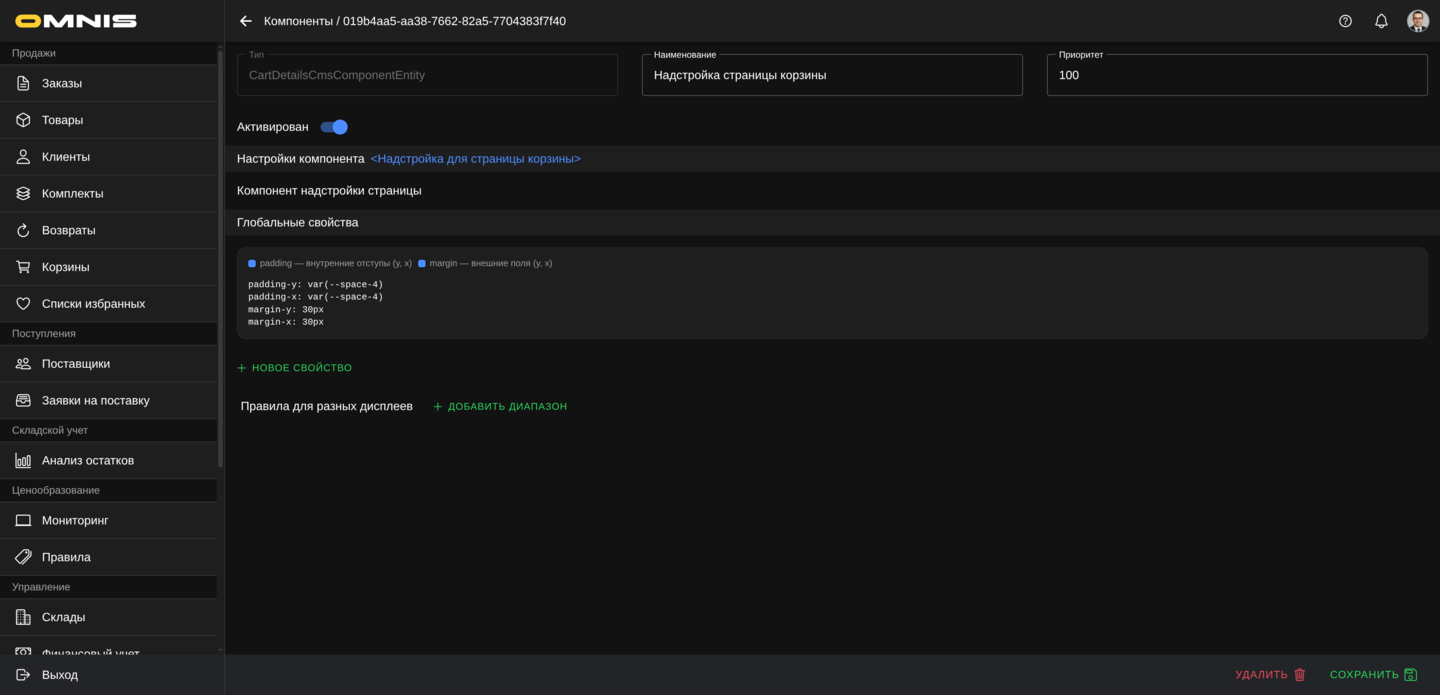This screenshot has height=695, width=1440.
Task: Open the Возвраты menu item
Action: [x=68, y=230]
